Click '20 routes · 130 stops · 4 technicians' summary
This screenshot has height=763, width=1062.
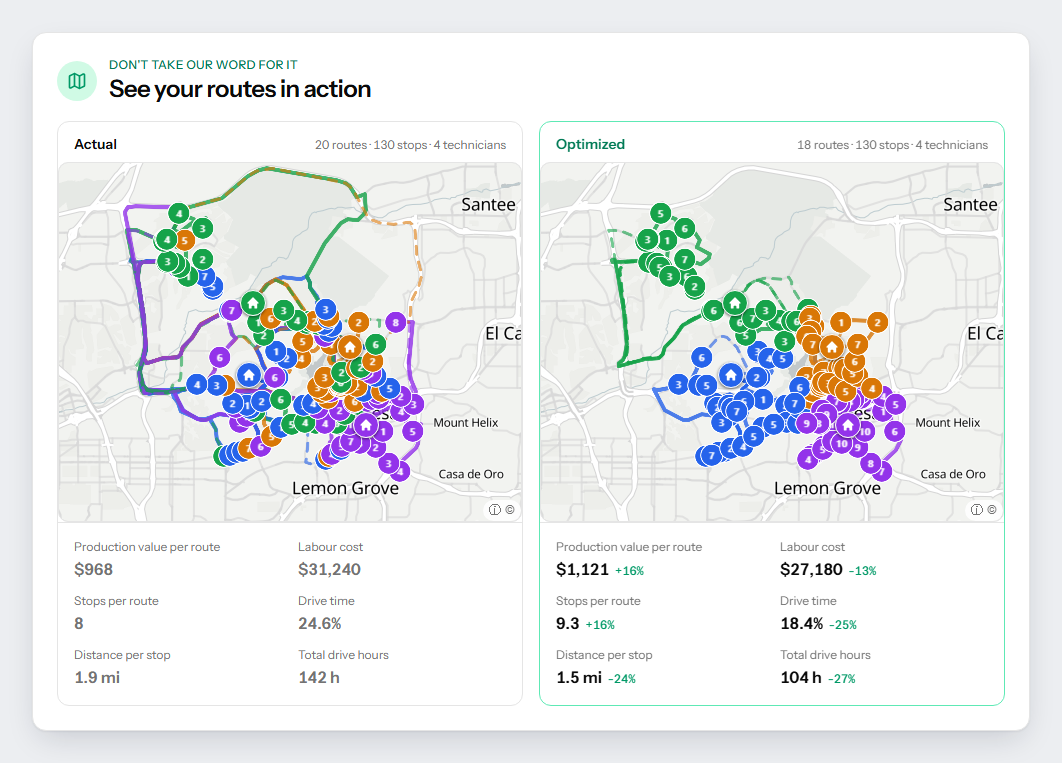[410, 145]
